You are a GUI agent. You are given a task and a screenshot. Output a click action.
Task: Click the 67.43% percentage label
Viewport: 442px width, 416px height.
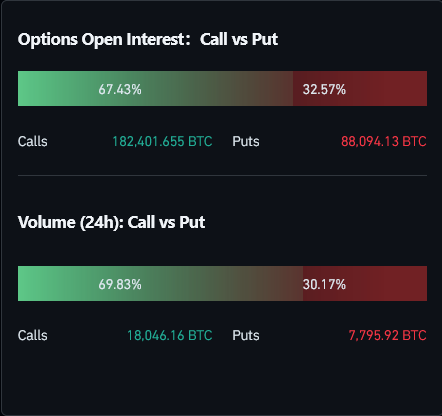click(120, 89)
